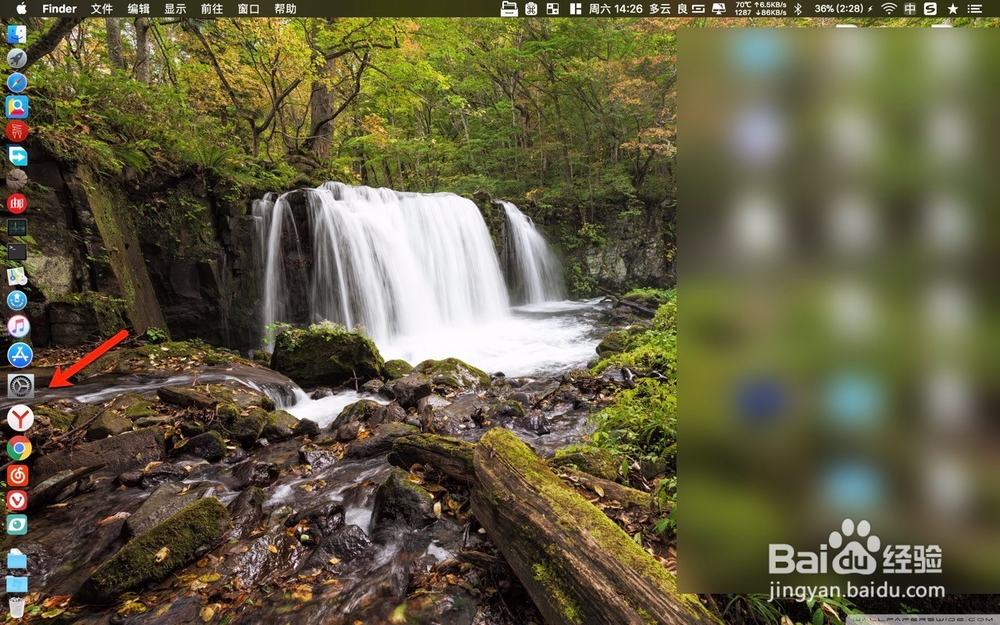Click the display monitor icon in menu bar
The height and width of the screenshot is (625, 1000).
point(719,8)
